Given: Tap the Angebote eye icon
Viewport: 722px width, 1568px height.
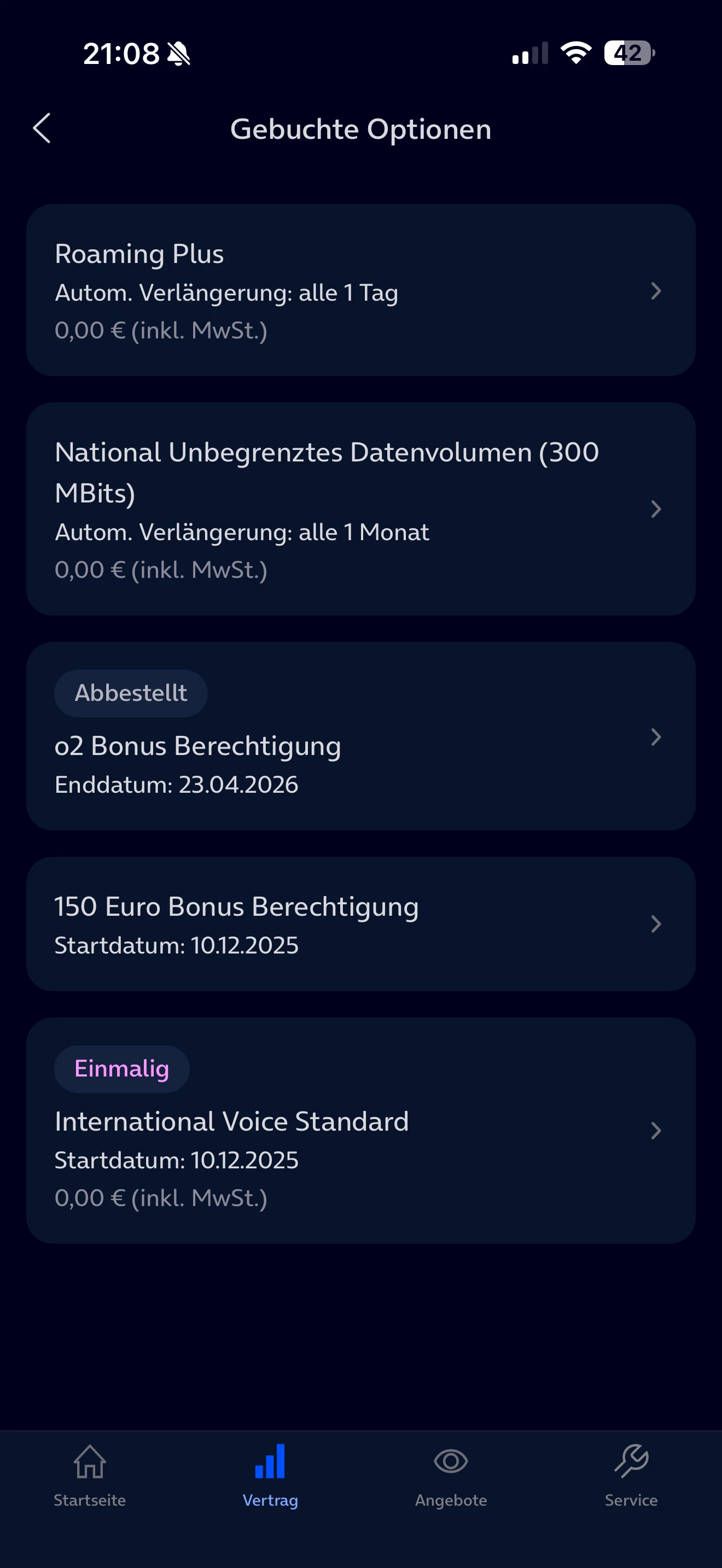Looking at the screenshot, I should coord(451,1461).
